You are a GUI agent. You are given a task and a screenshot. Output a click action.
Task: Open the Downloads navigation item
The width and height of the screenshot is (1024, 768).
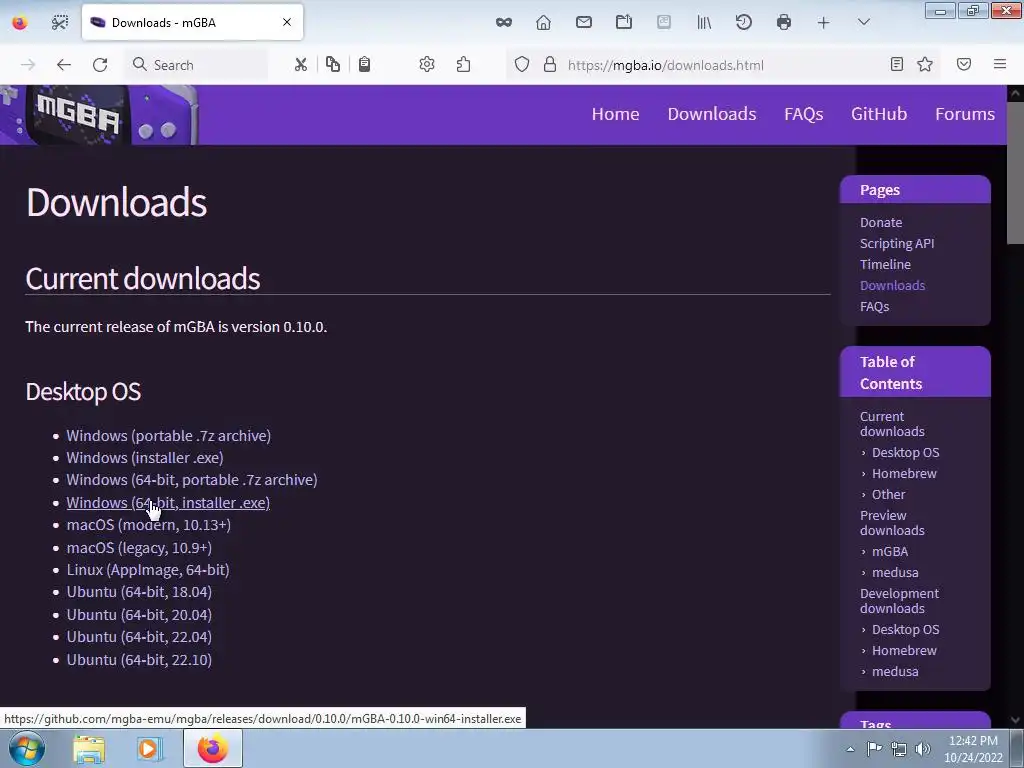click(712, 114)
